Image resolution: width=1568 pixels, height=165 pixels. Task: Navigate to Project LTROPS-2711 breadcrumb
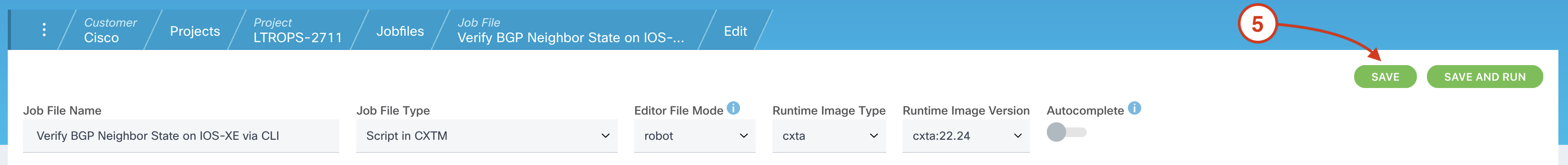(x=298, y=30)
